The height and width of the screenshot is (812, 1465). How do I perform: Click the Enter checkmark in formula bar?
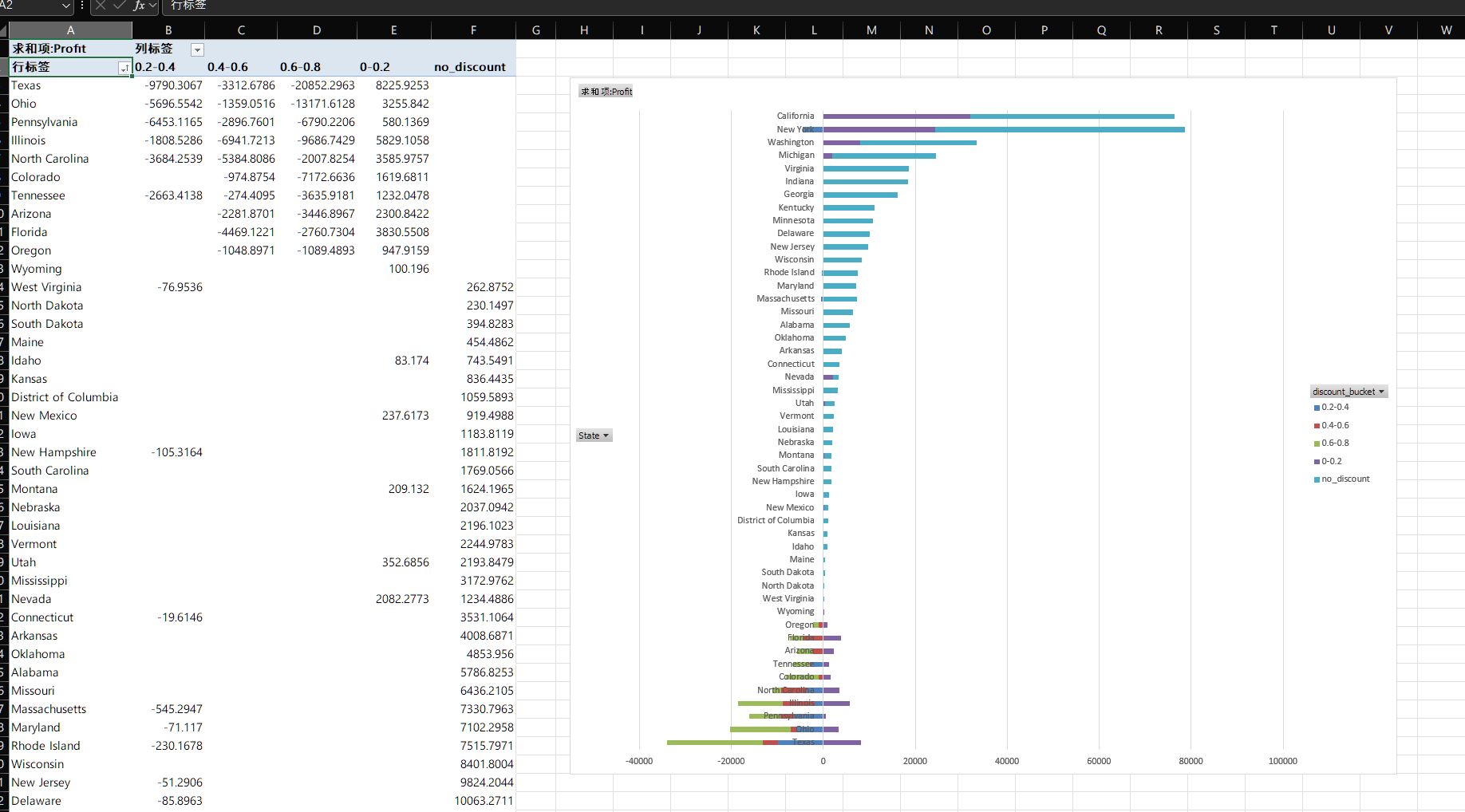tap(119, 6)
